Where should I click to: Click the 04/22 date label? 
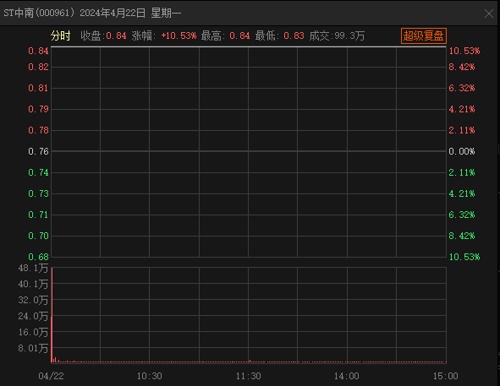[51, 376]
